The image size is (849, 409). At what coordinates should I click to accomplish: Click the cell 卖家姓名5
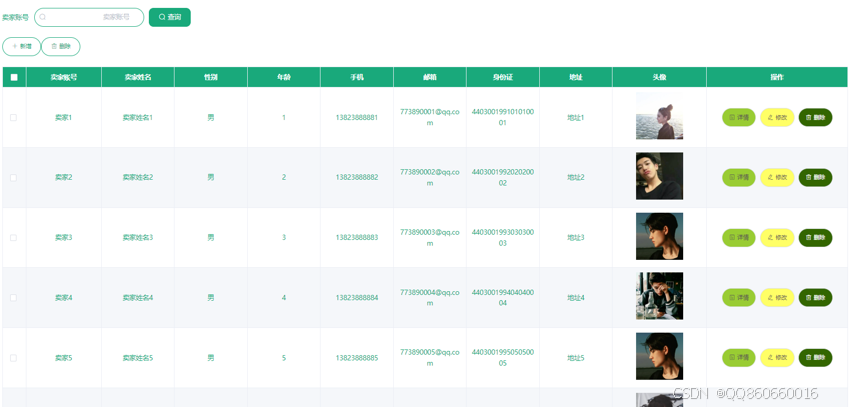click(x=138, y=358)
